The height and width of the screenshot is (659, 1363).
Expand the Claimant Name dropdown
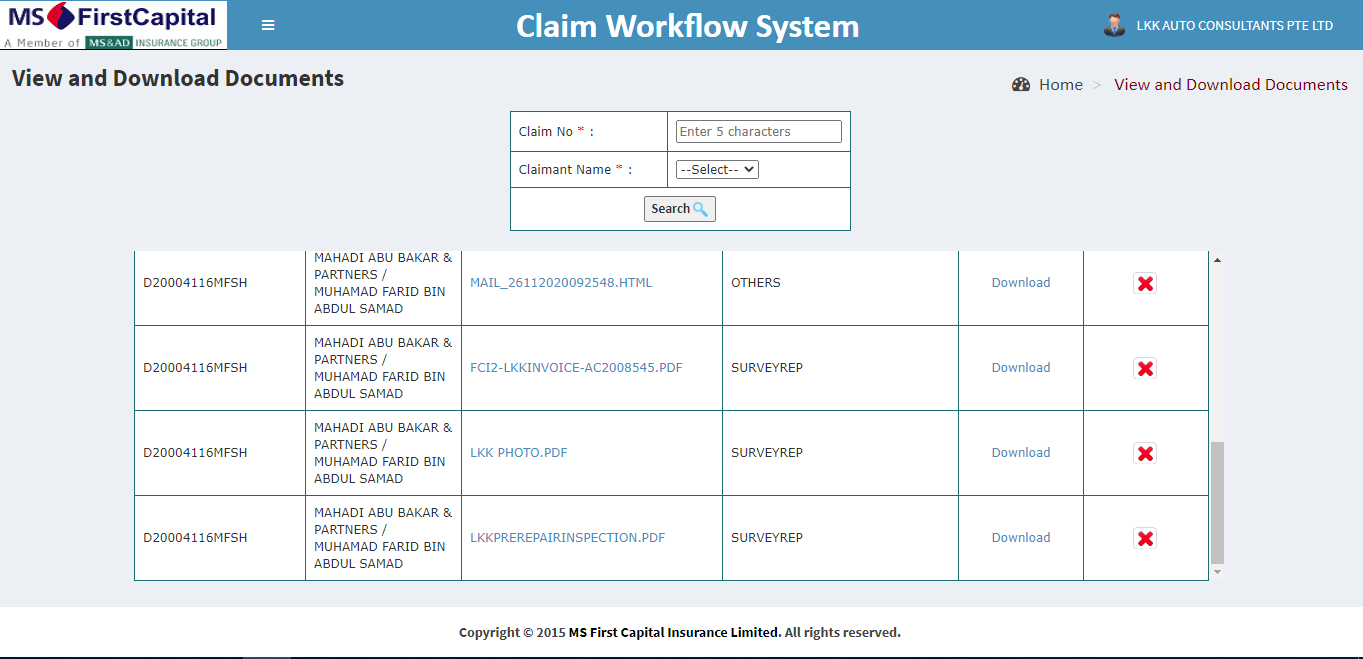click(717, 170)
